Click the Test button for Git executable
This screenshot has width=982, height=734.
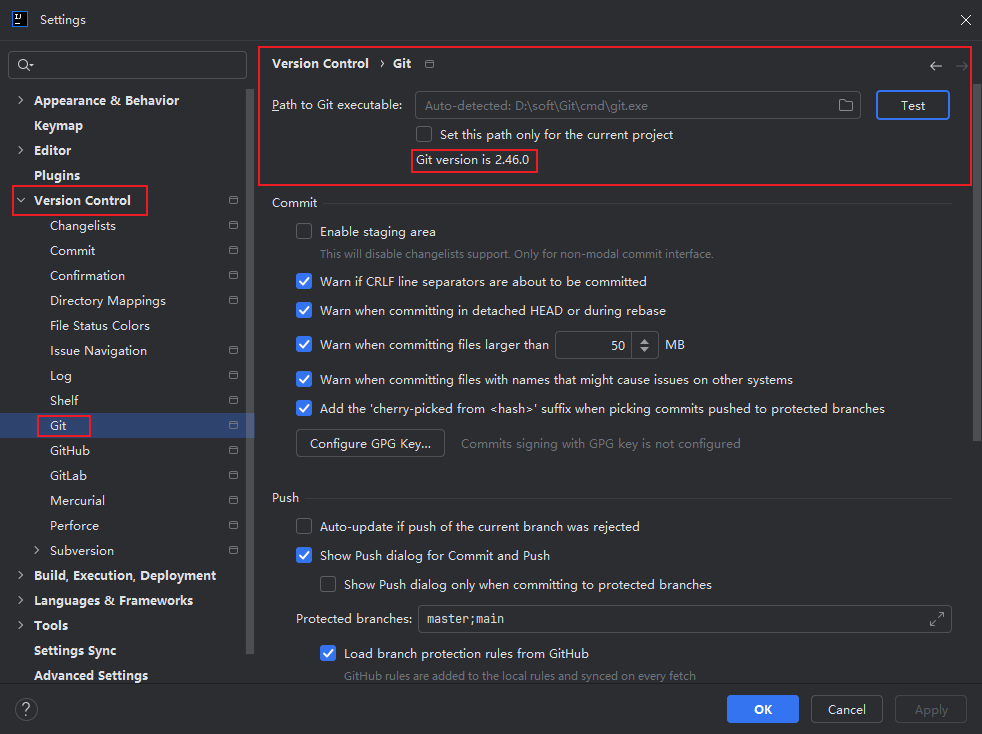[912, 105]
